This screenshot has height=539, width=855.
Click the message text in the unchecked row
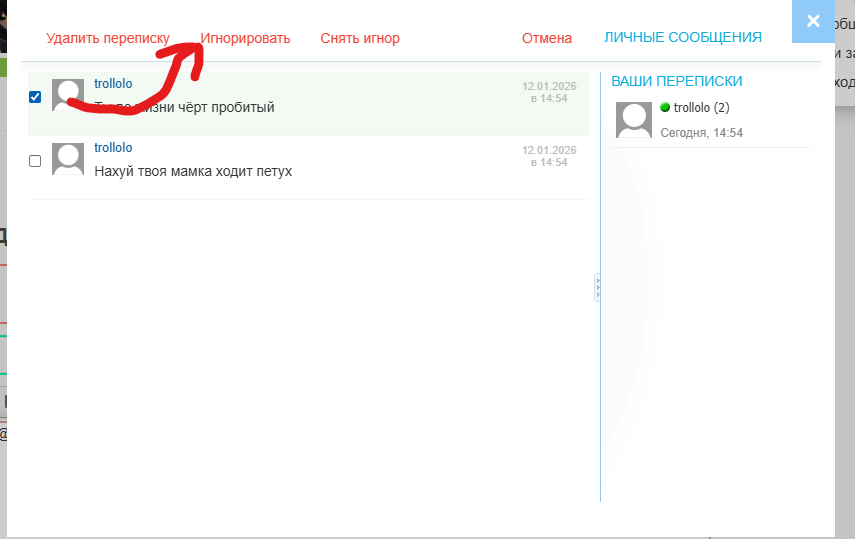coord(193,171)
